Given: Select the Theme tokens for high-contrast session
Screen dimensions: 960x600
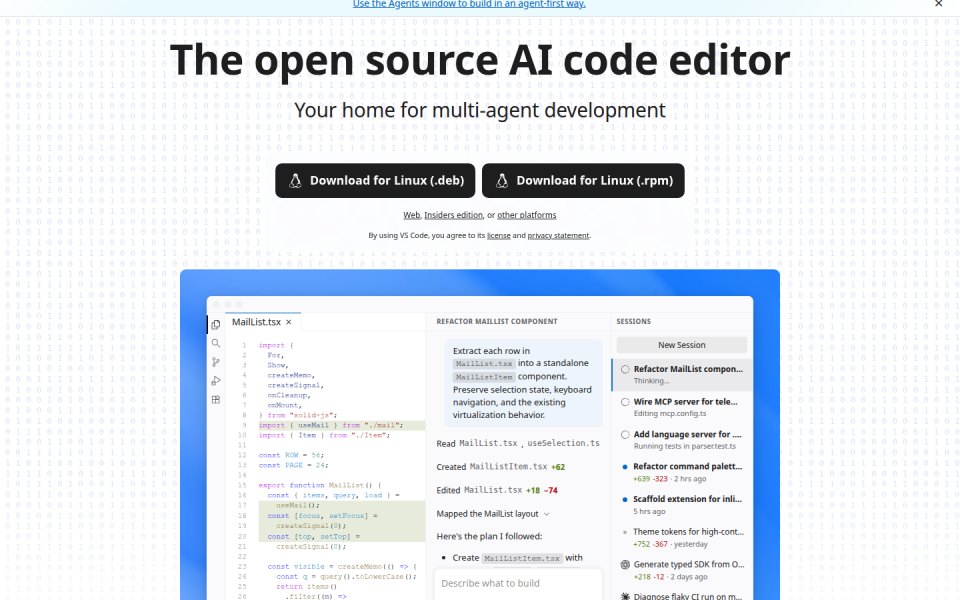Looking at the screenshot, I should [681, 537].
